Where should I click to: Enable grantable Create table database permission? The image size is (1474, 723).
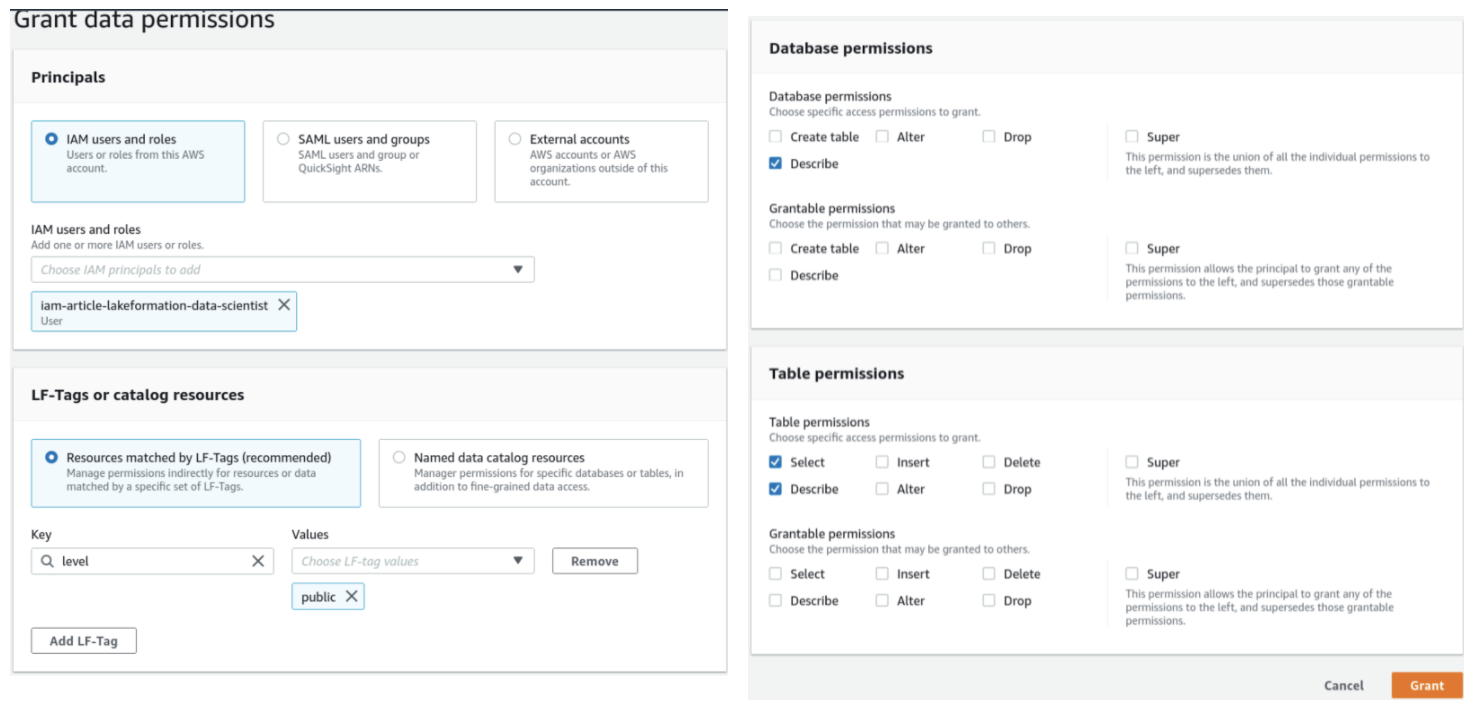click(775, 248)
